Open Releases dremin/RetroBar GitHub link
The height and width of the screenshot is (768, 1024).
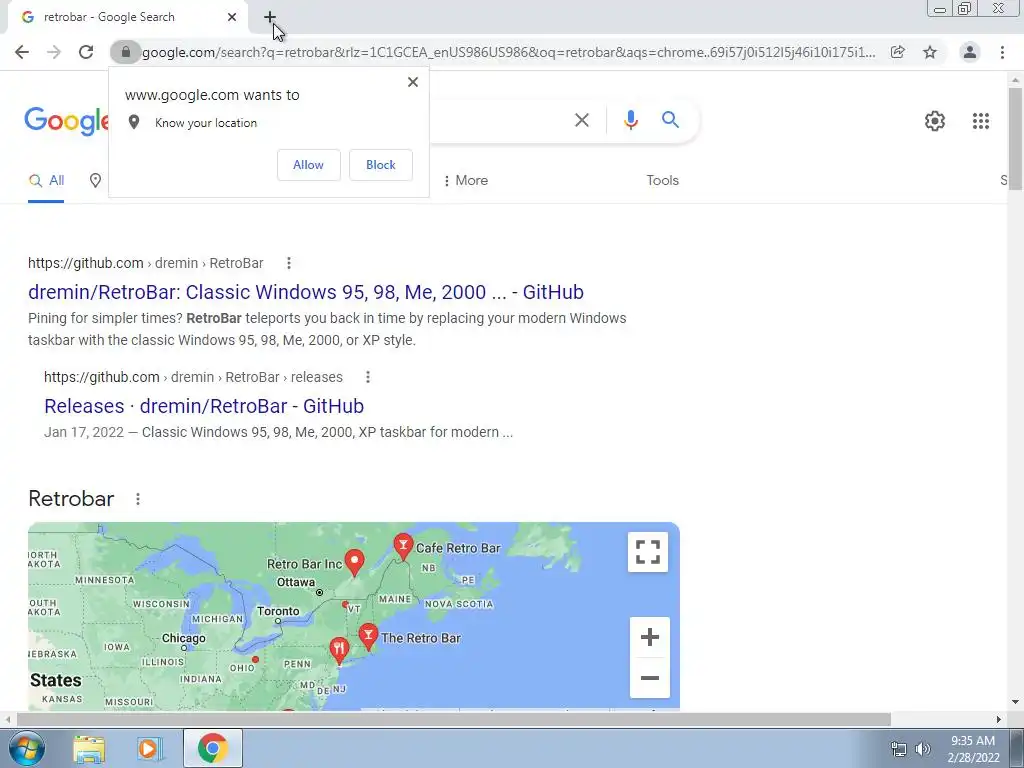204,406
